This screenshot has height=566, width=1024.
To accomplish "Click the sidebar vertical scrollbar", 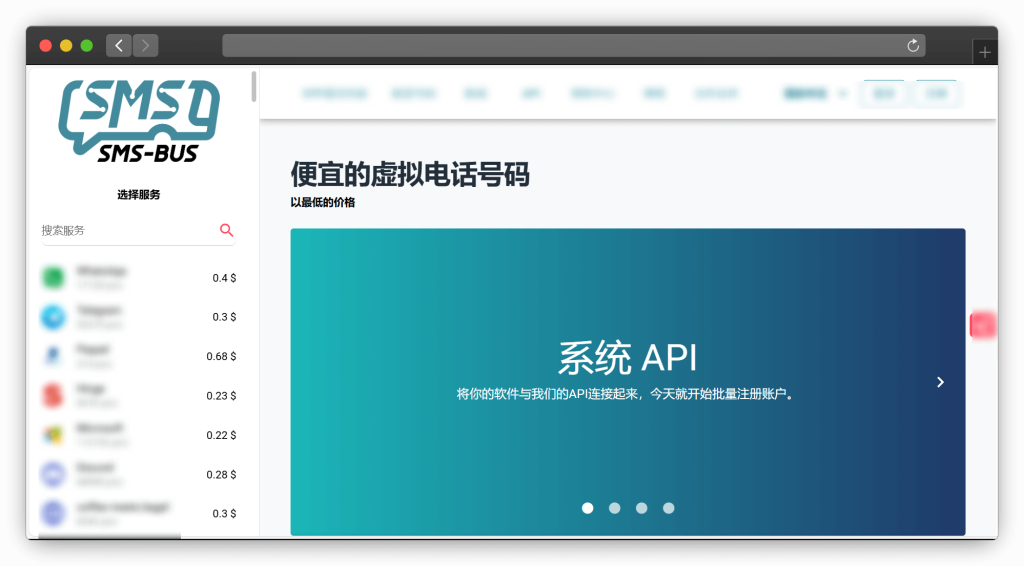I will click(x=254, y=86).
